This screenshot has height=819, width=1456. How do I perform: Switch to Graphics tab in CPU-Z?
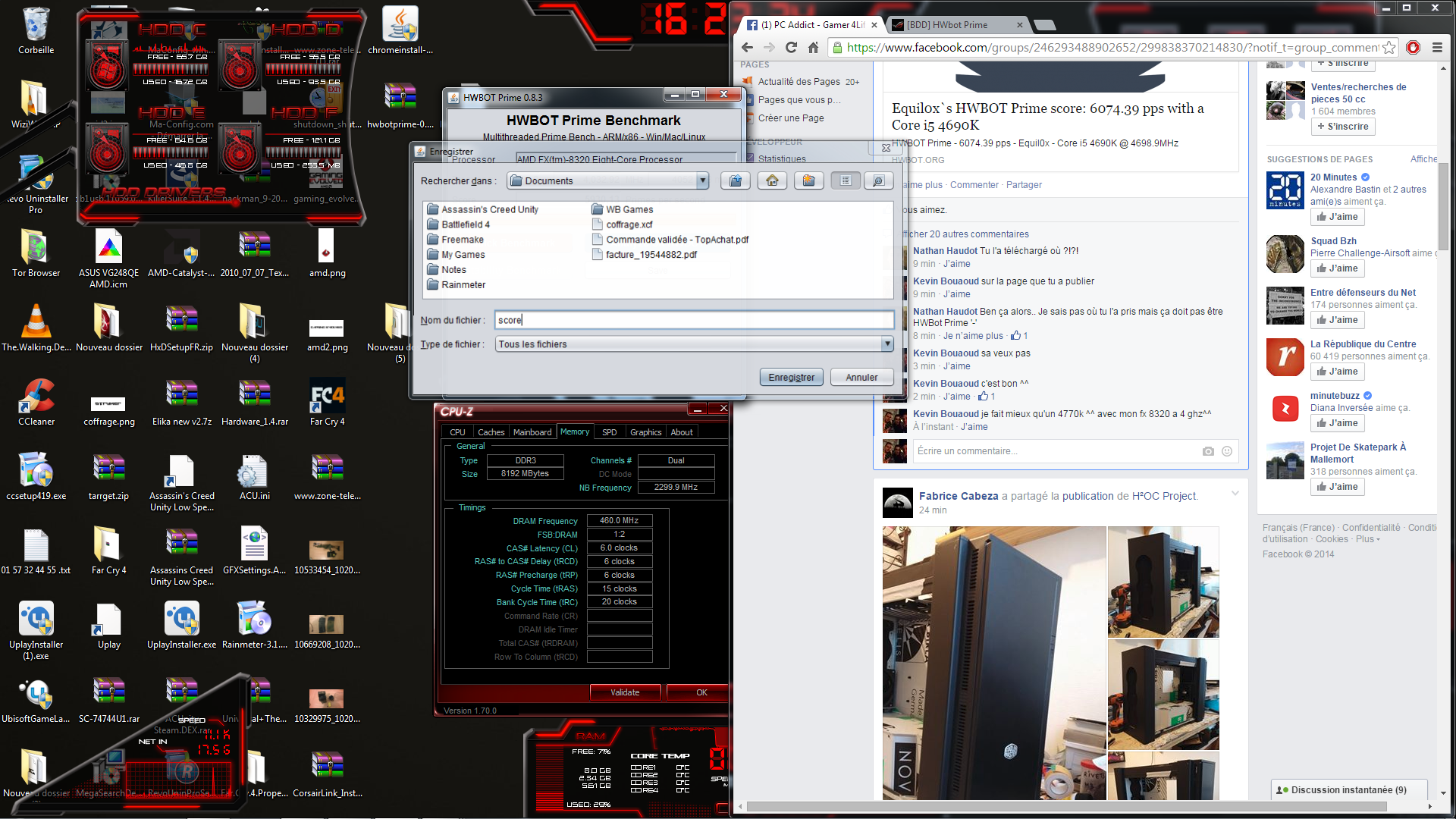pyautogui.click(x=645, y=432)
